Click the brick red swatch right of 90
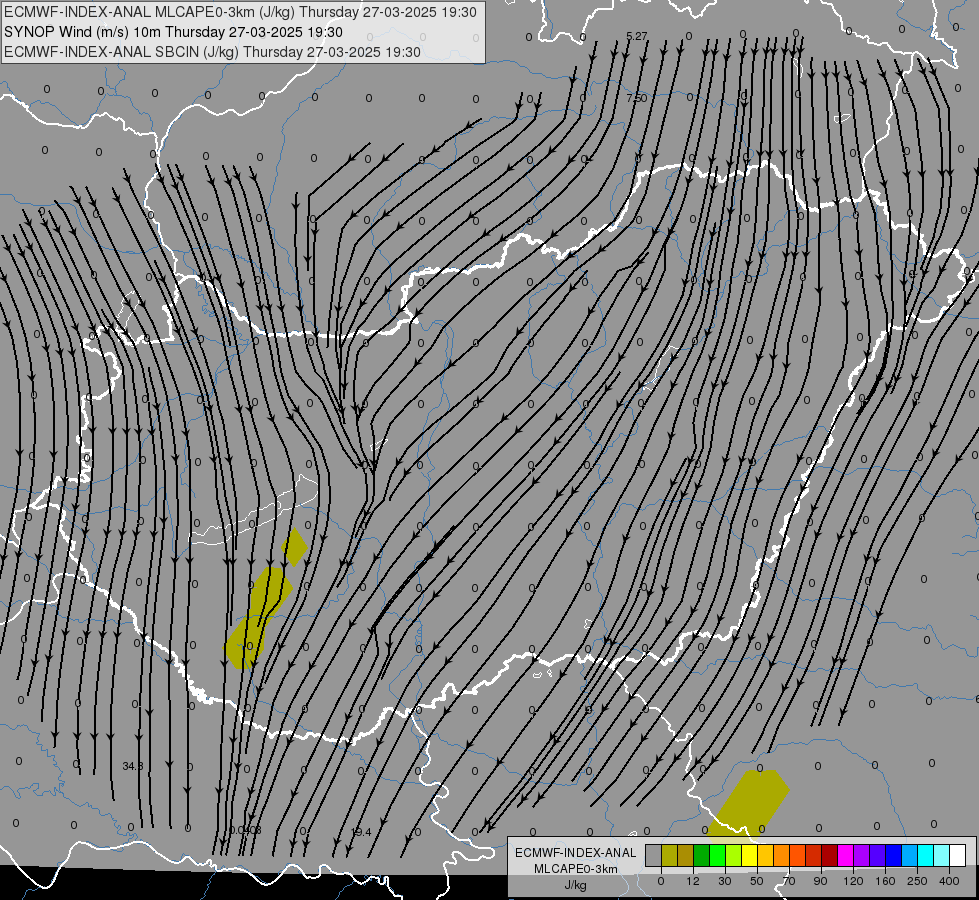 coord(814,856)
